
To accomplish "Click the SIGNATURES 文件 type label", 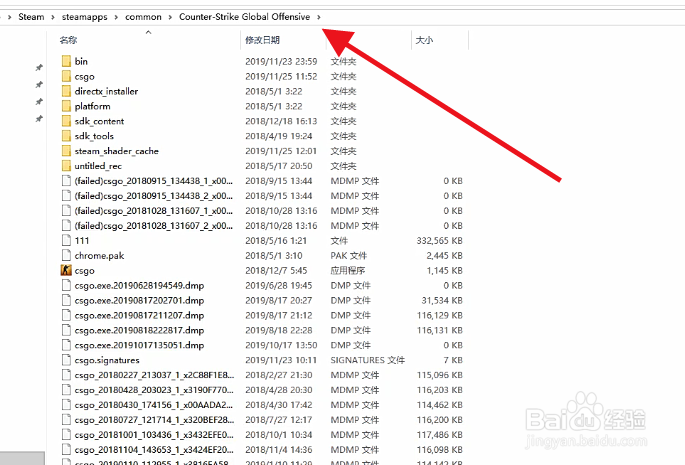I will pyautogui.click(x=367, y=360).
